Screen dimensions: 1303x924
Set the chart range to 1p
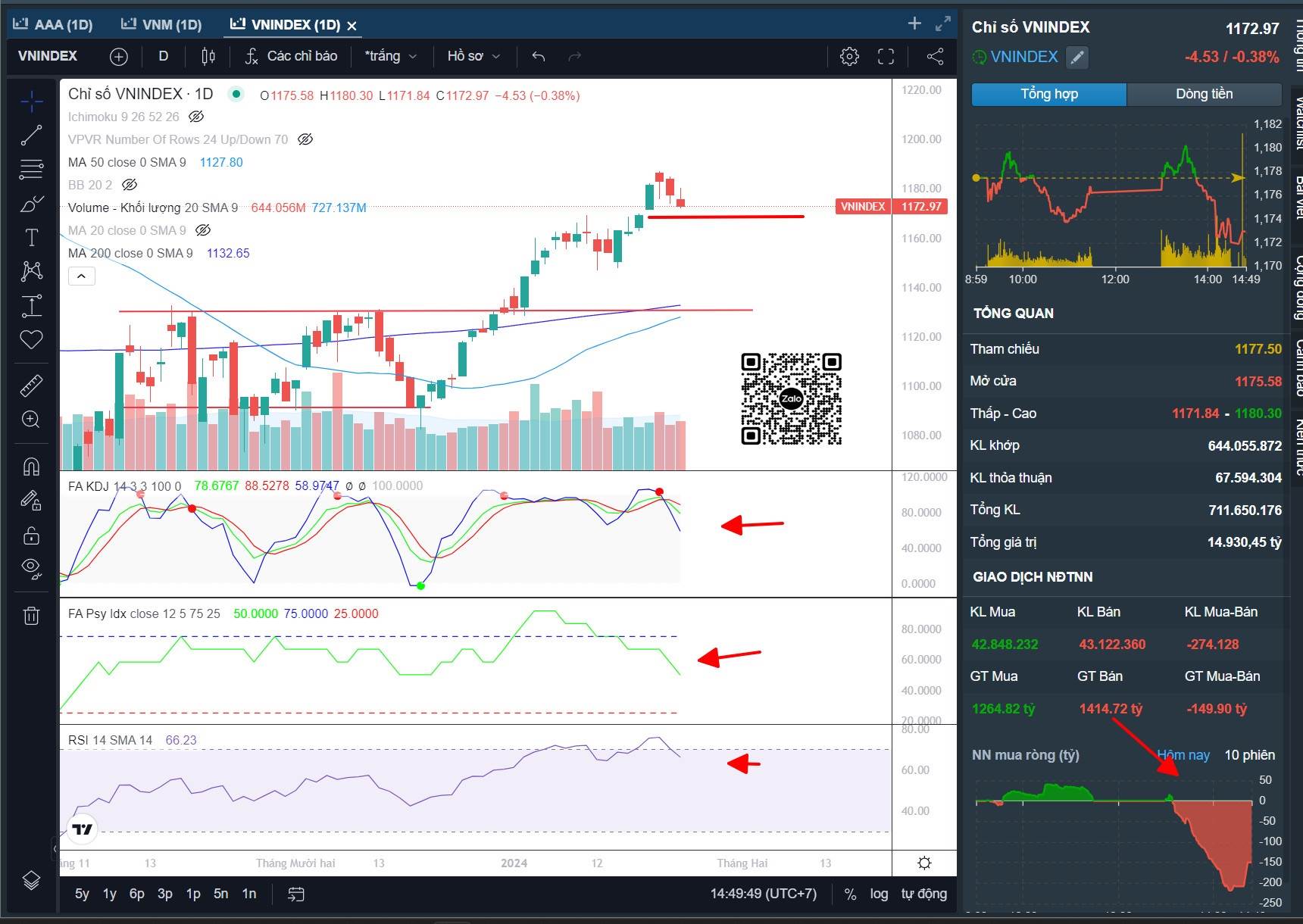coord(193,894)
